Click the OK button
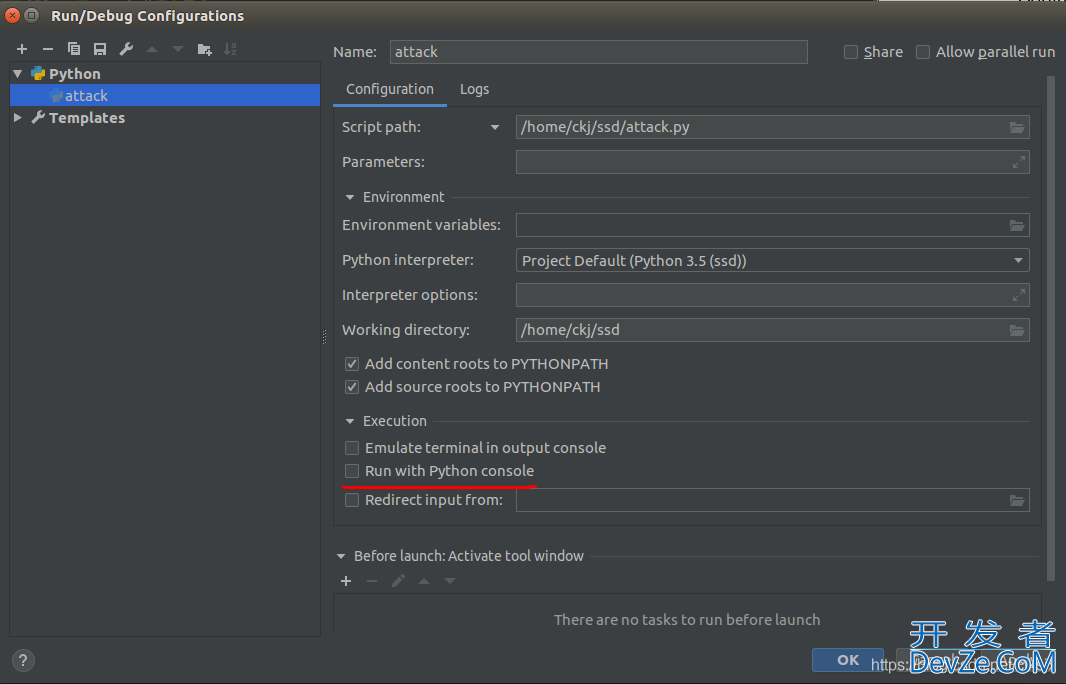The width and height of the screenshot is (1066, 684). [848, 660]
